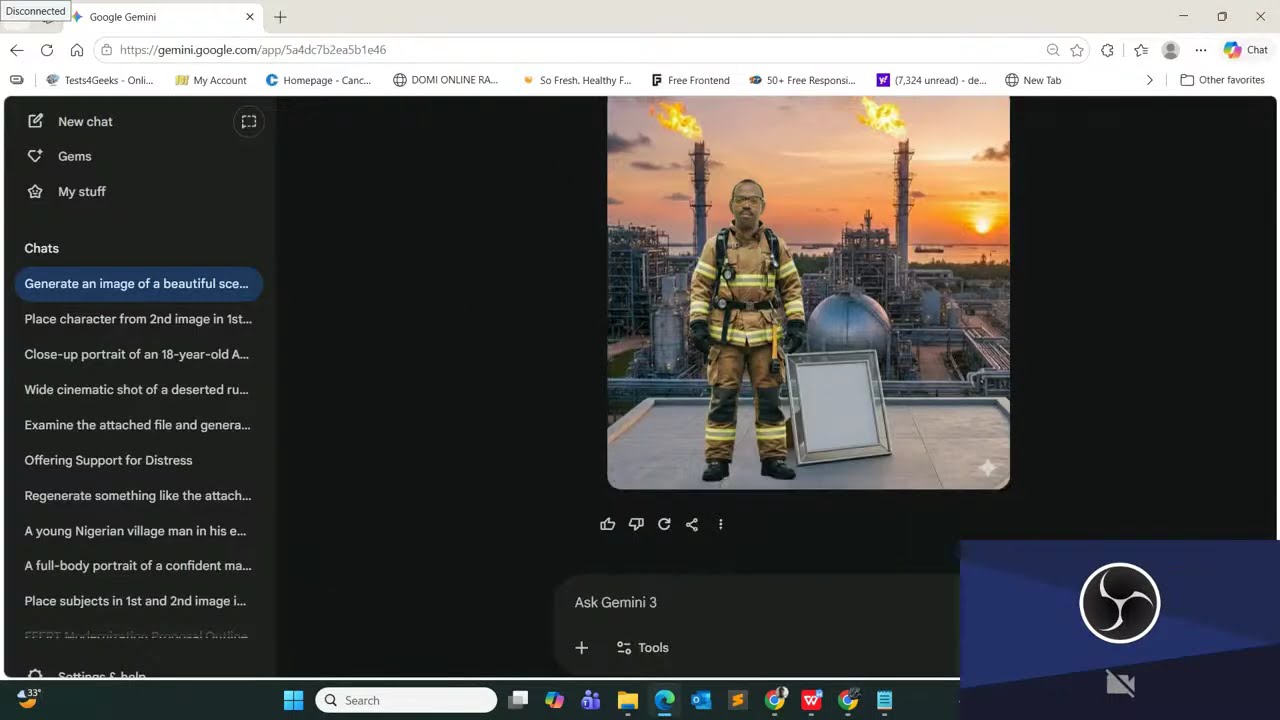Open a new browser tab with plus
This screenshot has height=720, width=1280.
280,17
